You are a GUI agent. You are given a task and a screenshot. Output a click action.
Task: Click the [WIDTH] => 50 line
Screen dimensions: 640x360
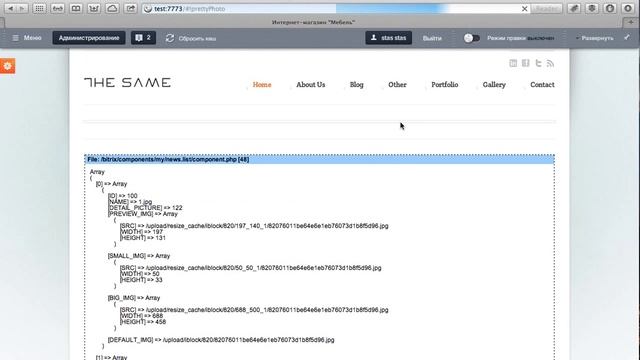(x=140, y=274)
